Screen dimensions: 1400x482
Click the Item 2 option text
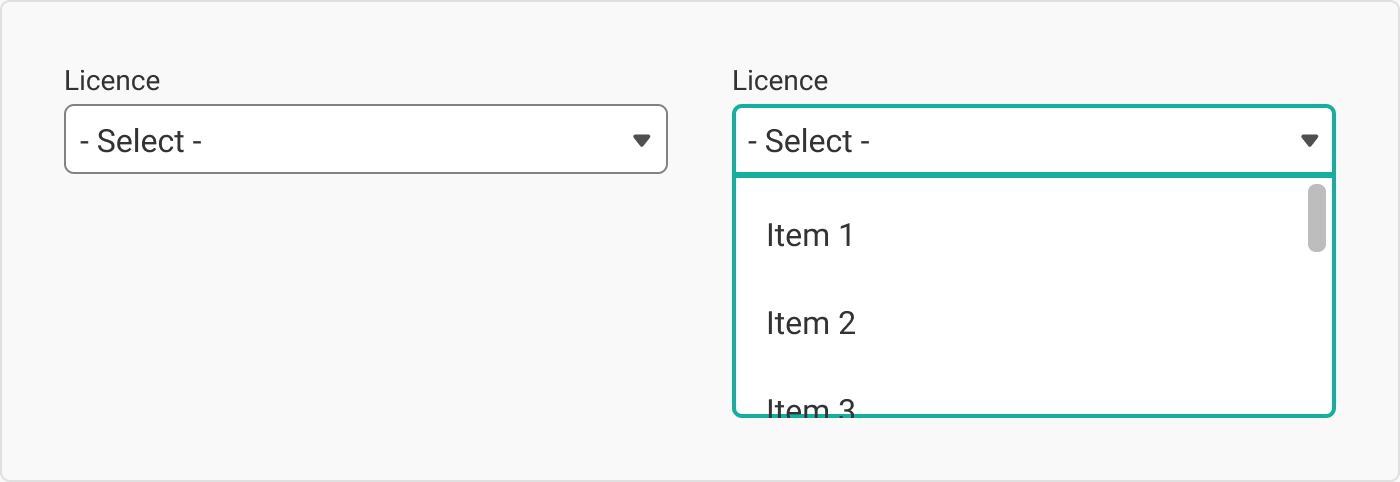[811, 324]
